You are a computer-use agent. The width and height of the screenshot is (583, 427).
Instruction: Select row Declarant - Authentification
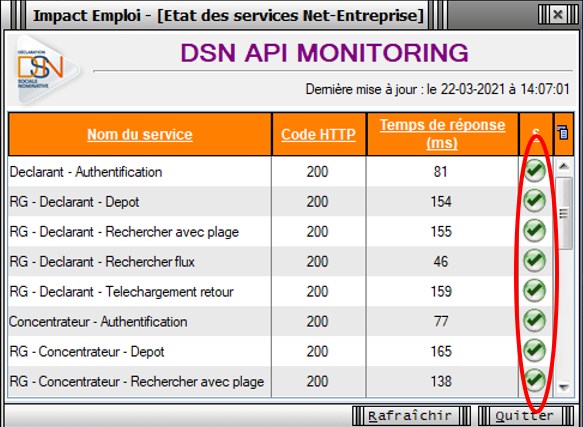click(x=280, y=171)
